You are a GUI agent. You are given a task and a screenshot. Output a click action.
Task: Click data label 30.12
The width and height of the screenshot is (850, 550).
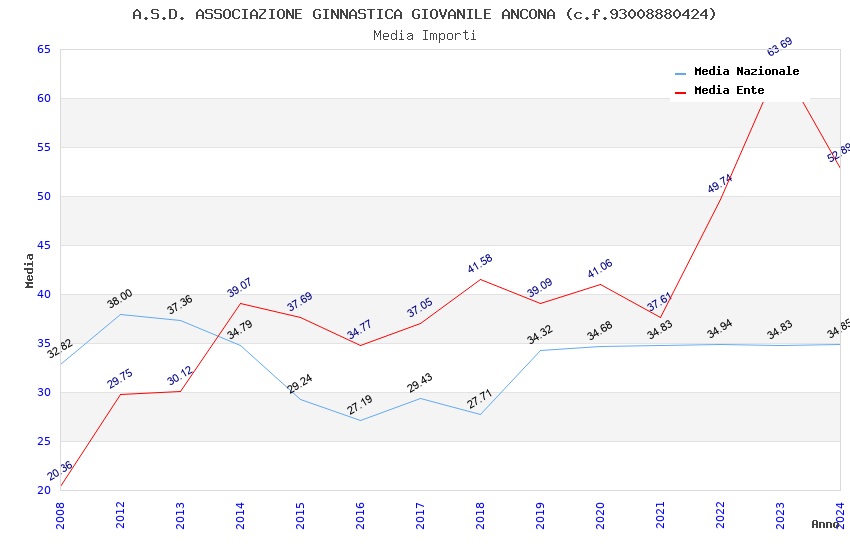click(x=180, y=375)
